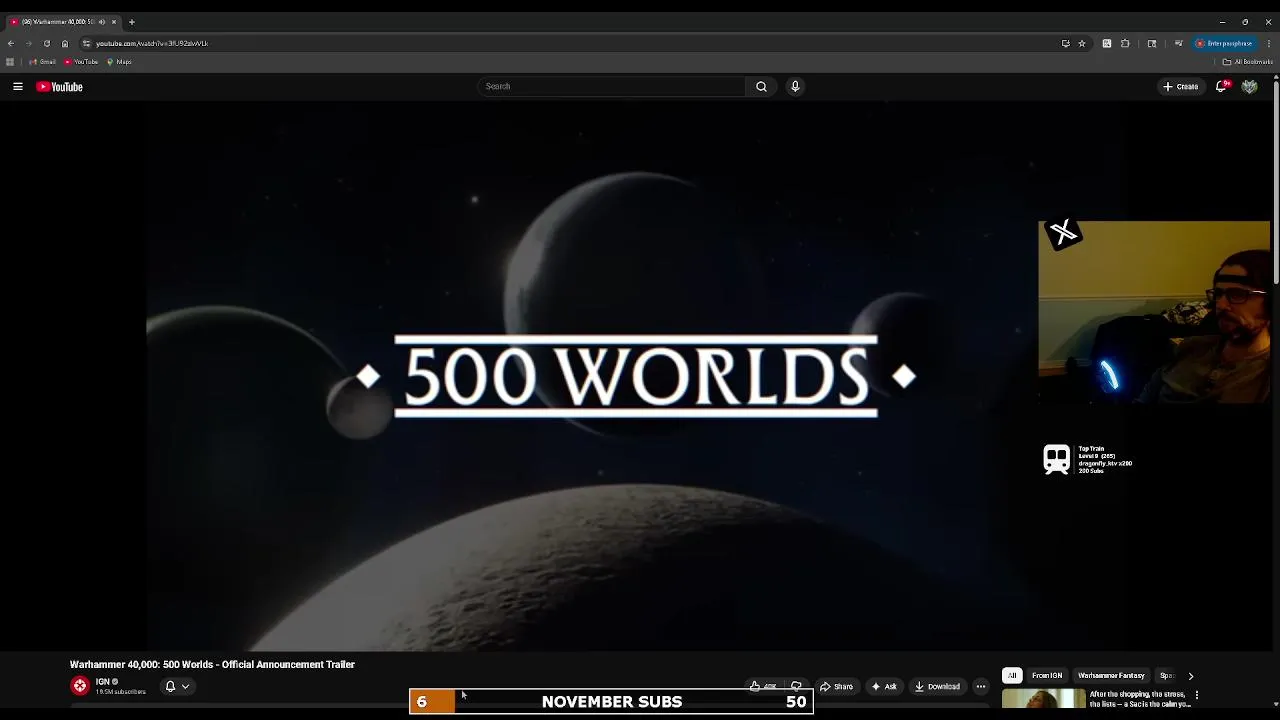The width and height of the screenshot is (1280, 720).
Task: Open Maps bookmark
Action: (119, 62)
